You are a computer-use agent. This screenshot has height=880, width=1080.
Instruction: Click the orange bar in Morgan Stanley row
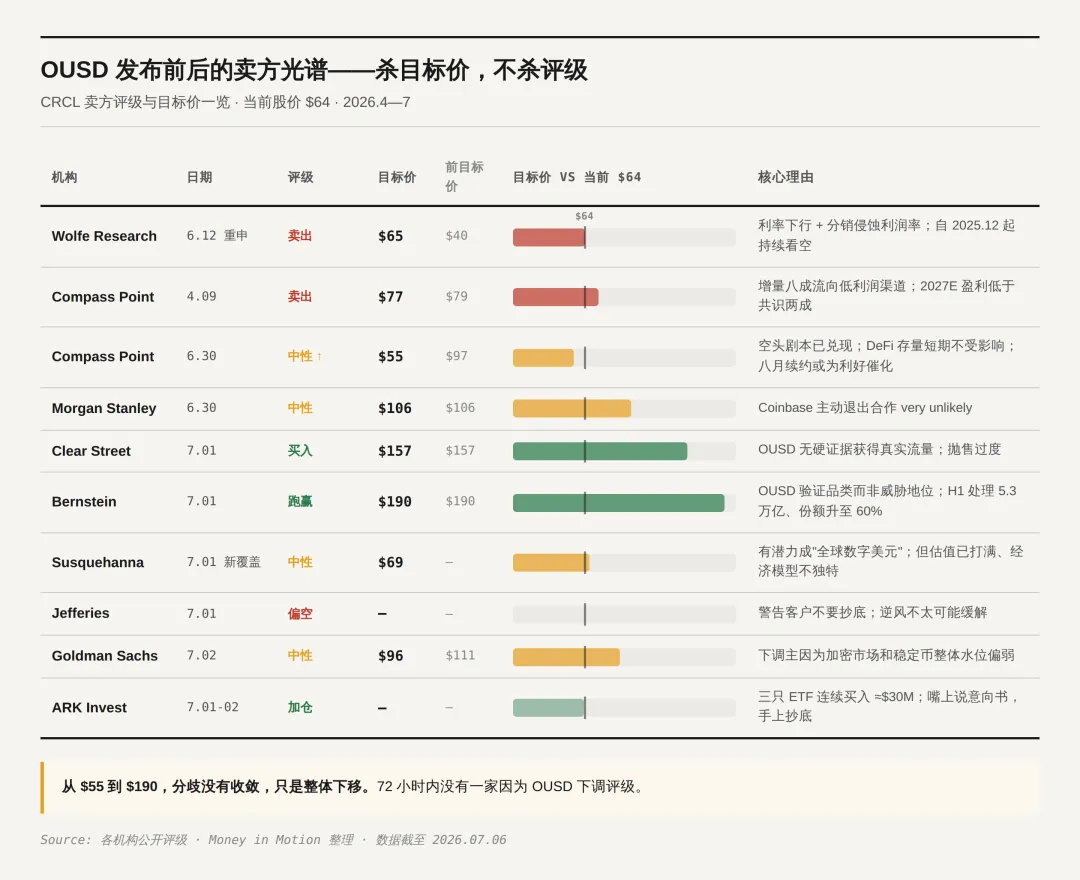pyautogui.click(x=572, y=408)
